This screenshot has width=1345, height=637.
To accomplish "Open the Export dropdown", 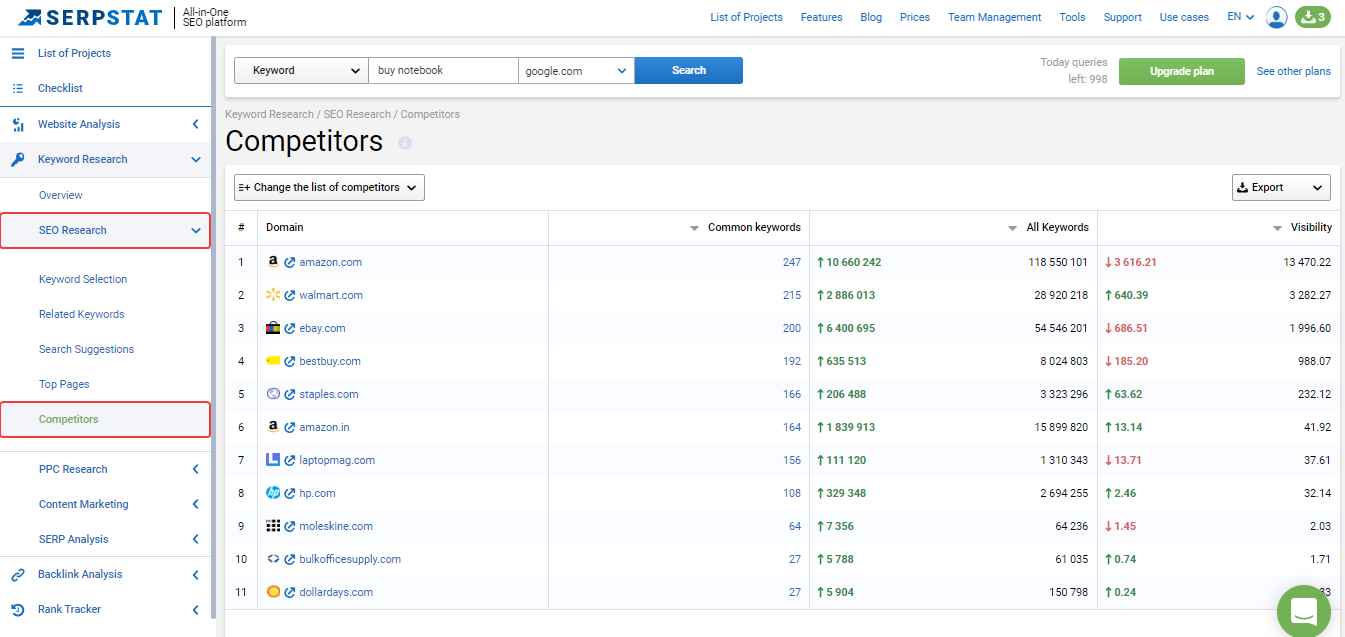I will pos(1281,187).
